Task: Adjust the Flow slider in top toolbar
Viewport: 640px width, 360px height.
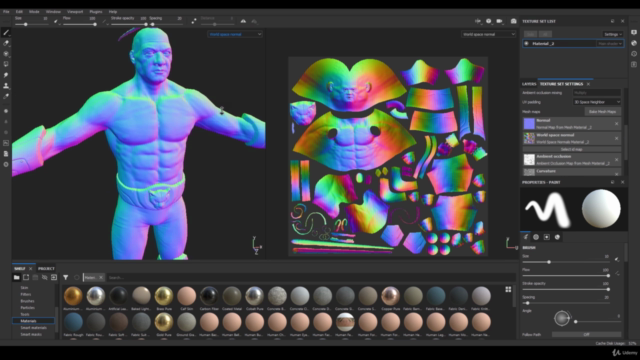Action: coord(79,24)
